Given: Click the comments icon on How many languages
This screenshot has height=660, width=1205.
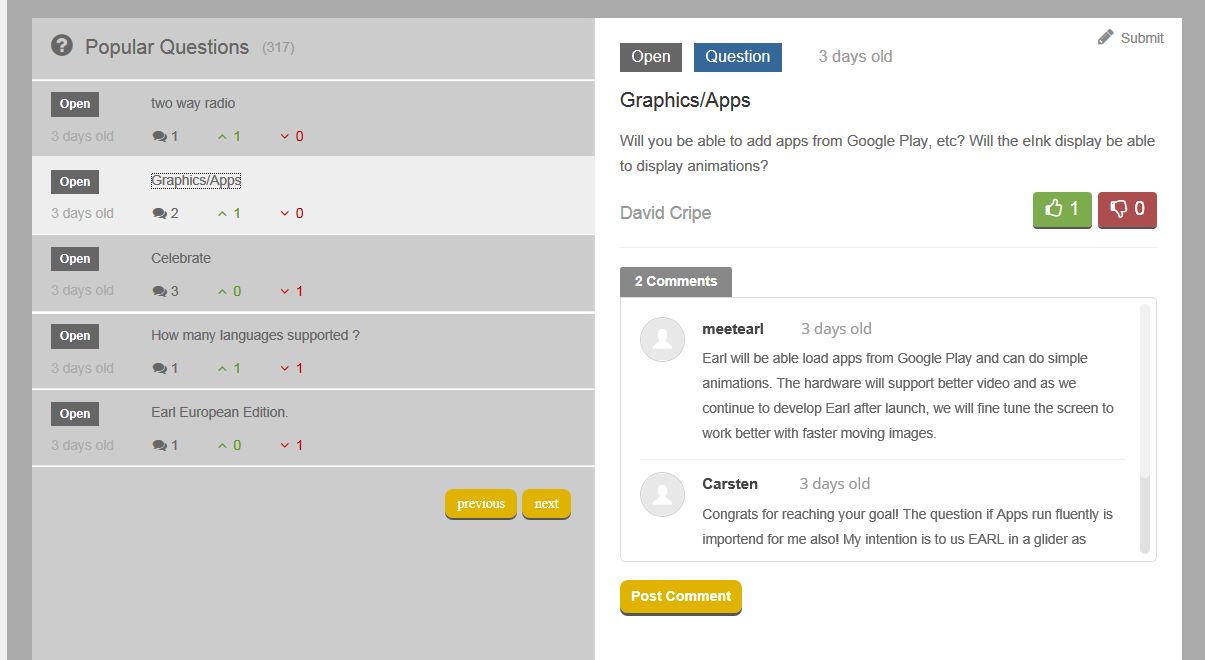Looking at the screenshot, I should [x=159, y=369].
